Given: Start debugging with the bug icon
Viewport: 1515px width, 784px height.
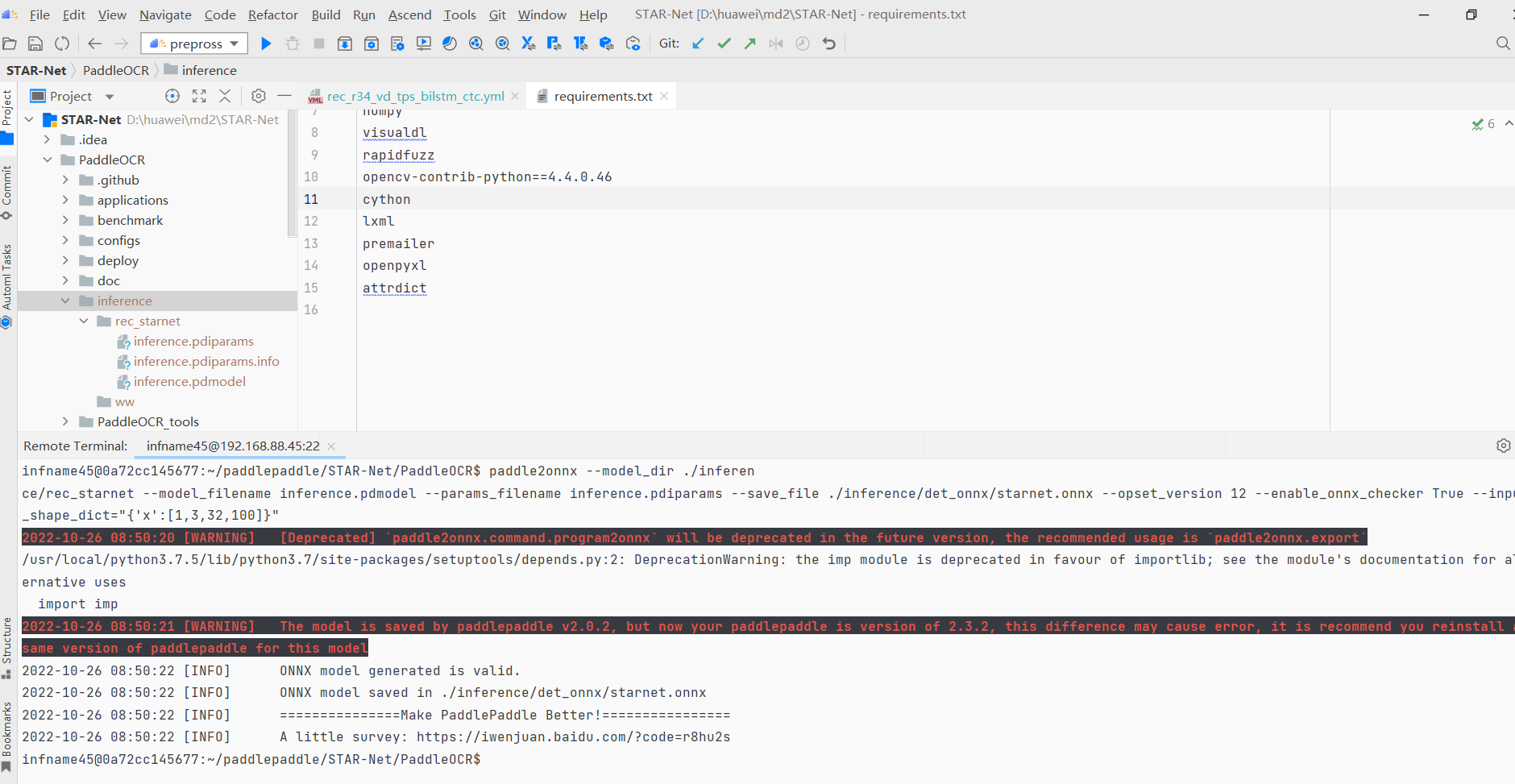Looking at the screenshot, I should (293, 44).
